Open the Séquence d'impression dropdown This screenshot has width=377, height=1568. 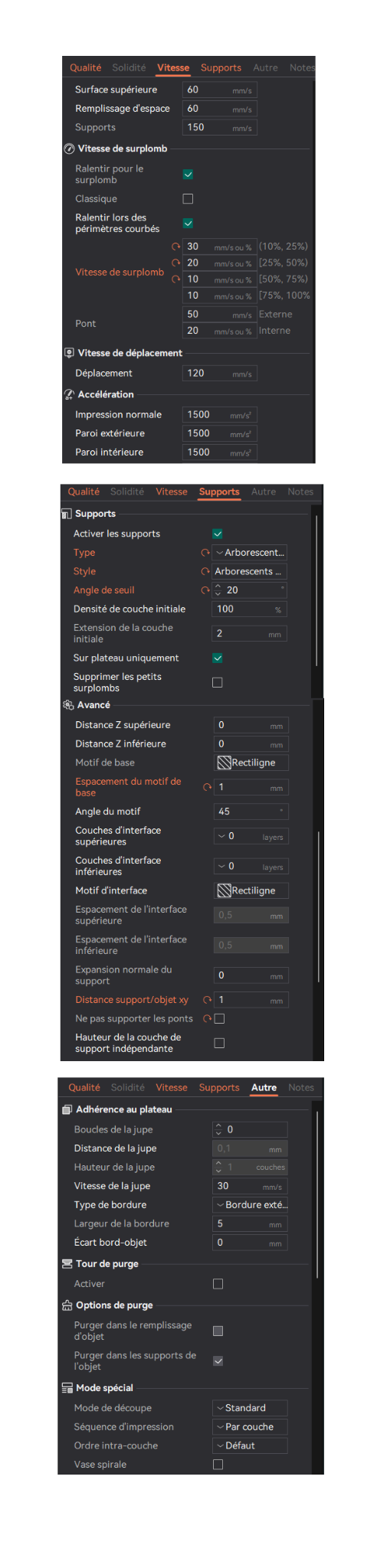tap(250, 1426)
